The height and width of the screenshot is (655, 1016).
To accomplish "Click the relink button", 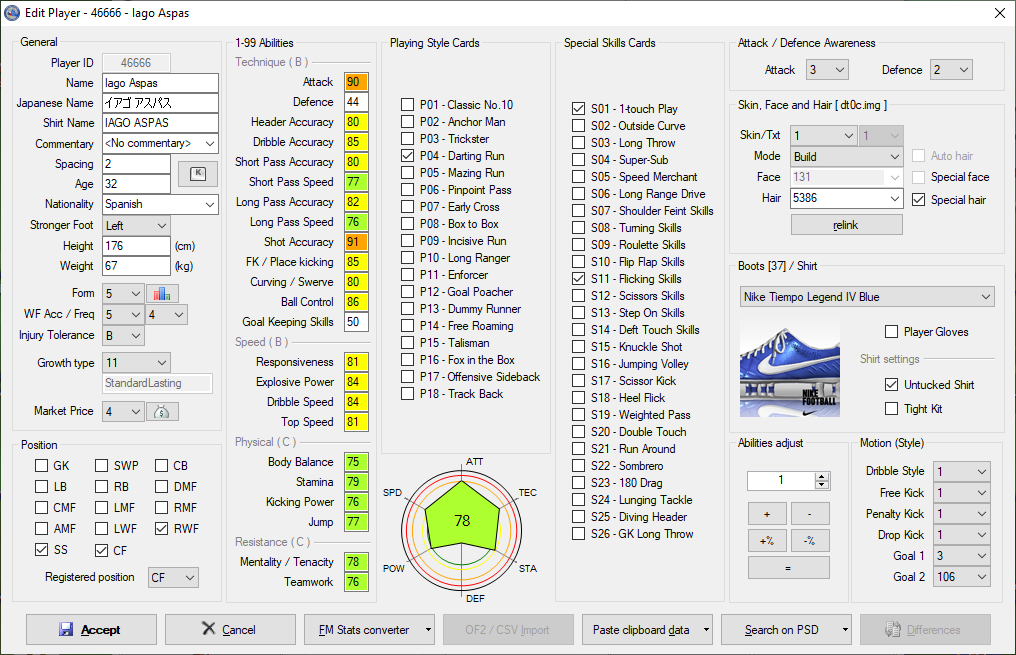I will (x=846, y=225).
